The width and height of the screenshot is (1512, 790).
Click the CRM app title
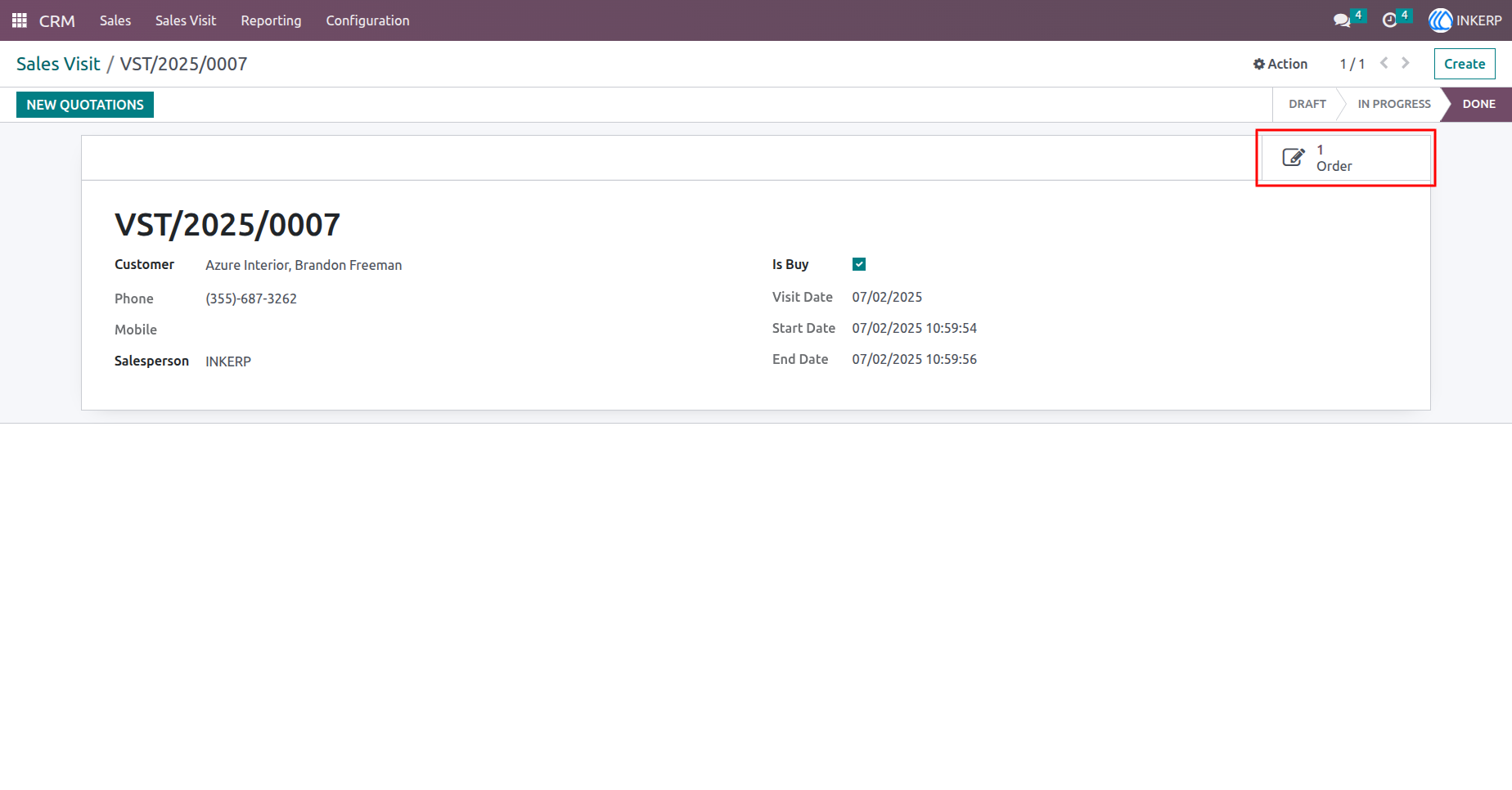pos(57,20)
